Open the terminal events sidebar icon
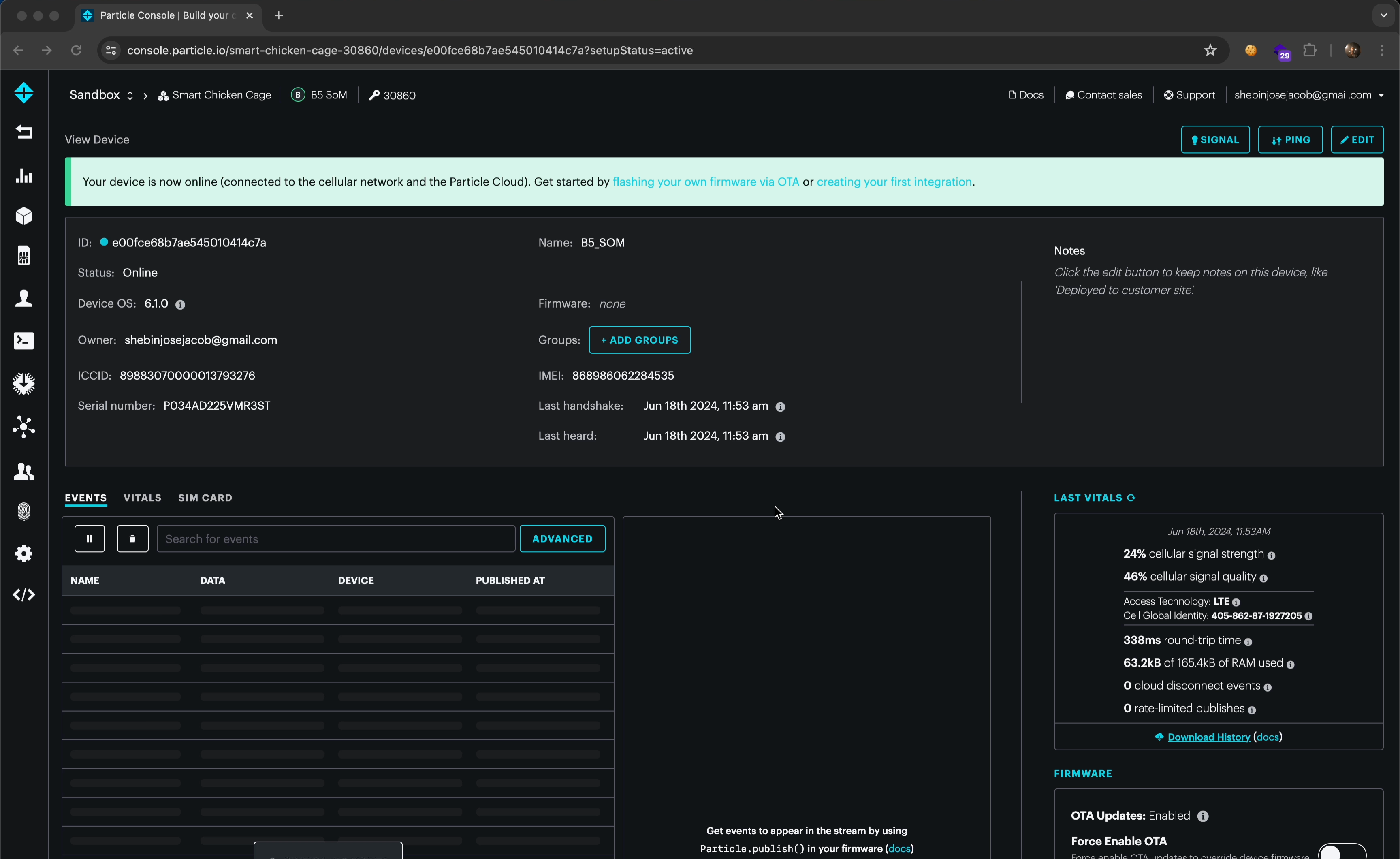 (24, 340)
